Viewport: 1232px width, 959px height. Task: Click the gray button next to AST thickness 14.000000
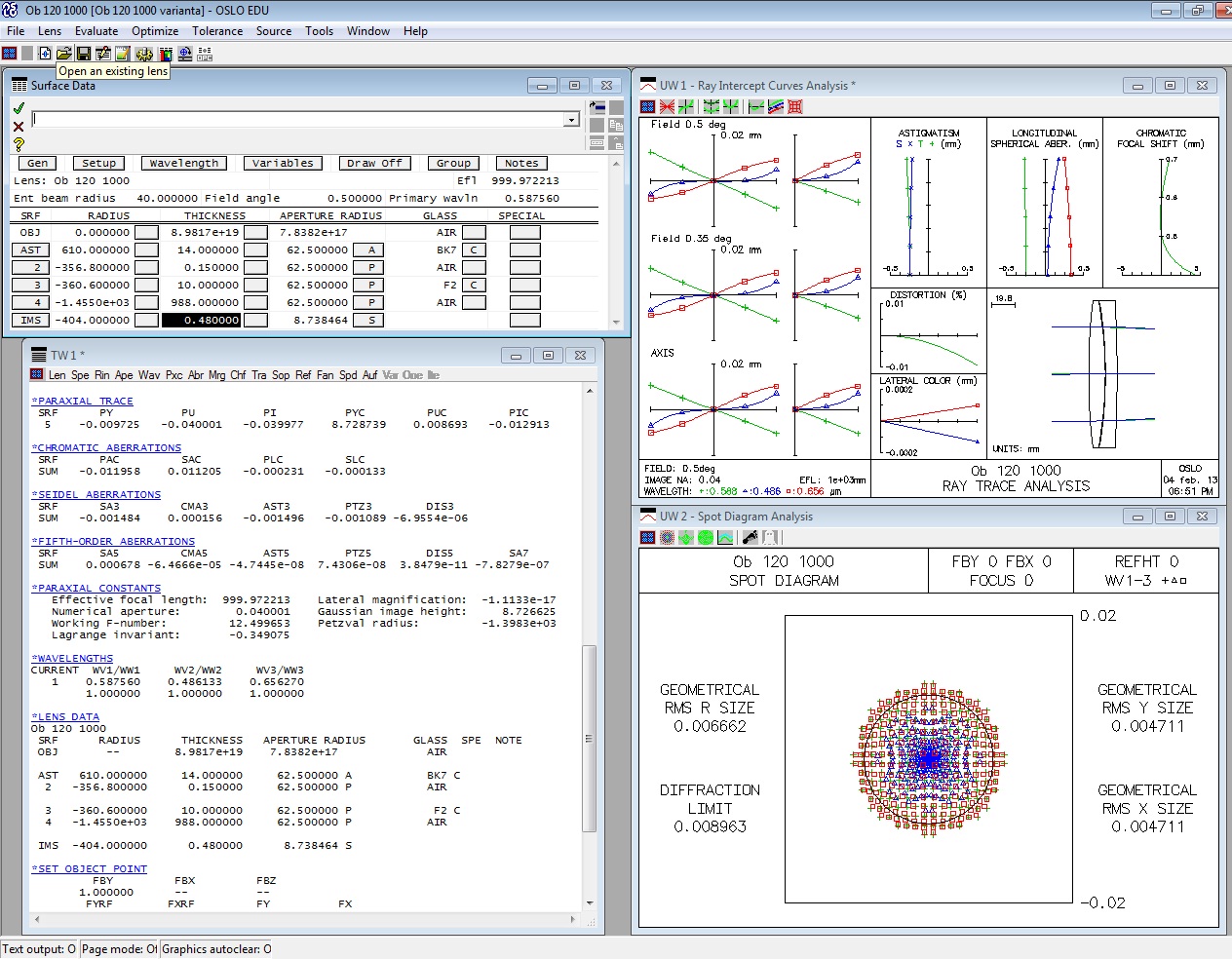[255, 249]
